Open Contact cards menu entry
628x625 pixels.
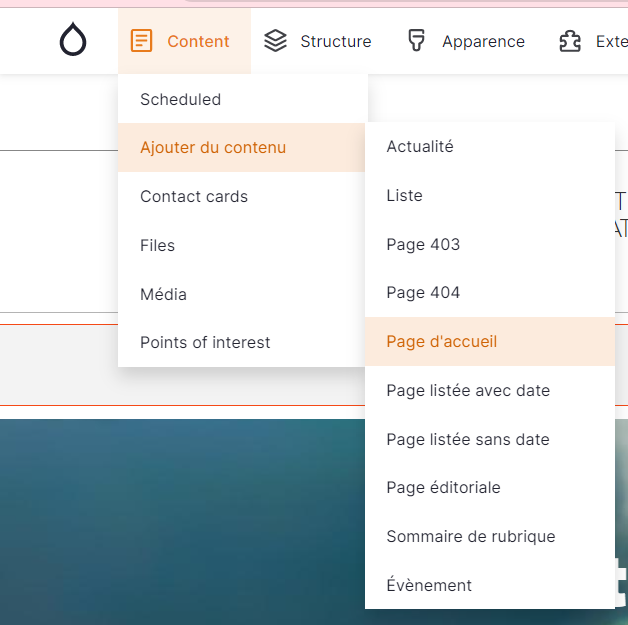(194, 197)
